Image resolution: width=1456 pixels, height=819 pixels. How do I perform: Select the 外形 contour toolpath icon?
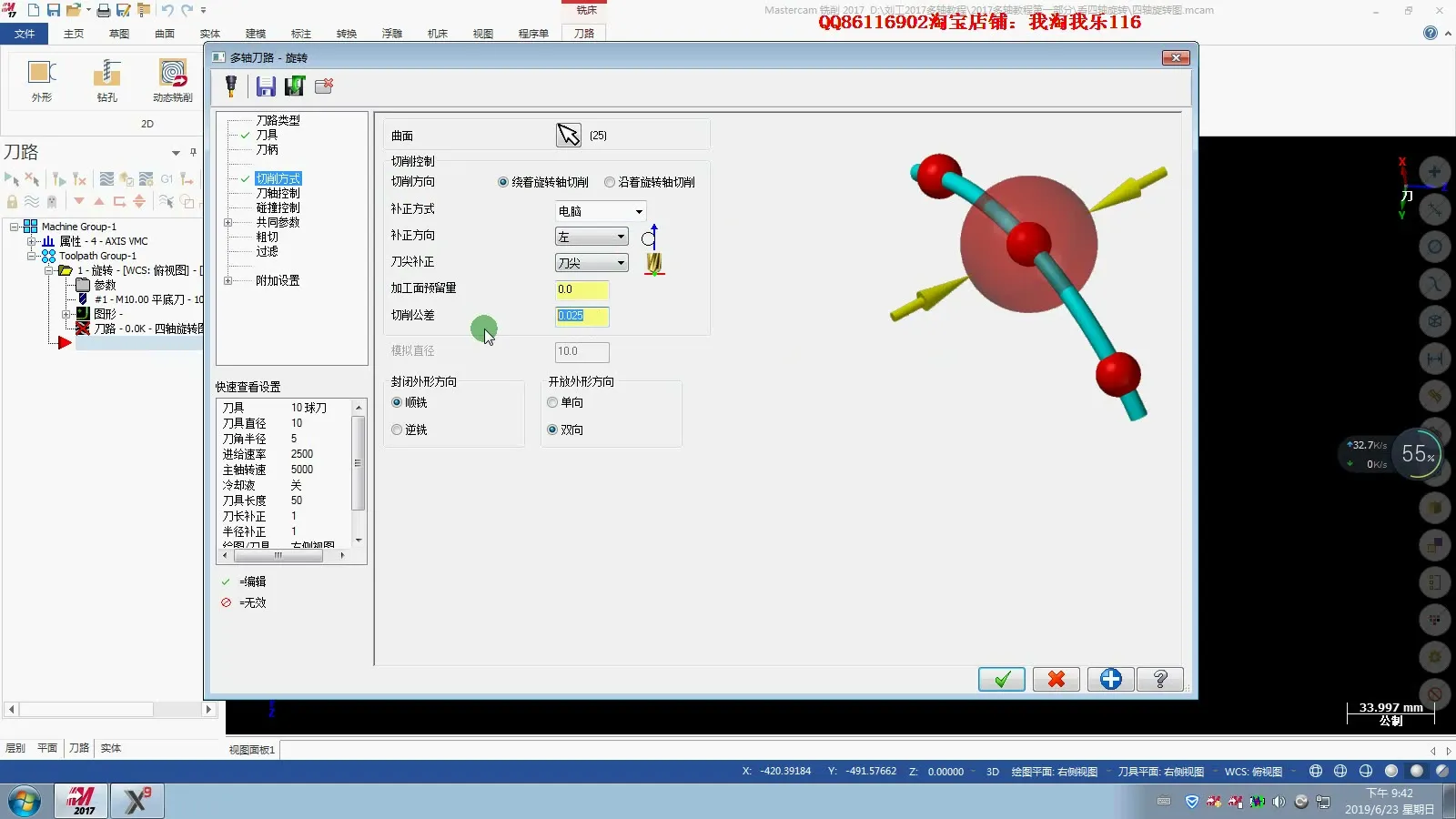click(42, 80)
